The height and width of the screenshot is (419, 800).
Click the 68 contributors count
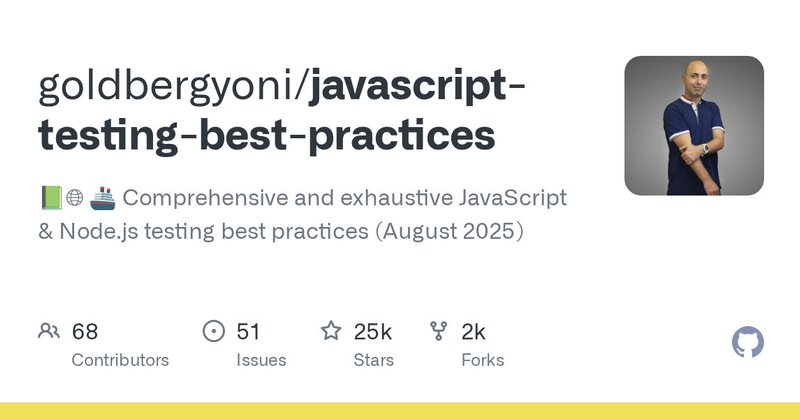pos(85,332)
